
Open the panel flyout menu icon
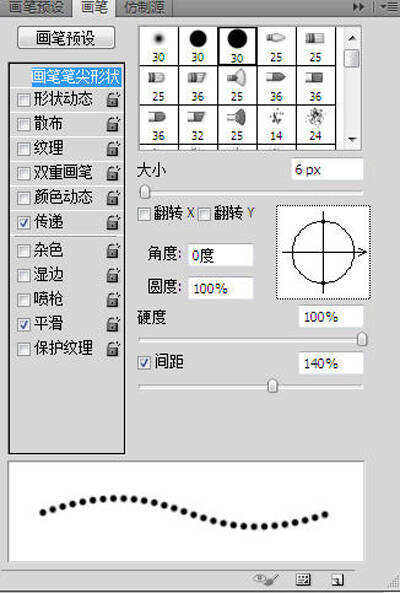[388, 7]
